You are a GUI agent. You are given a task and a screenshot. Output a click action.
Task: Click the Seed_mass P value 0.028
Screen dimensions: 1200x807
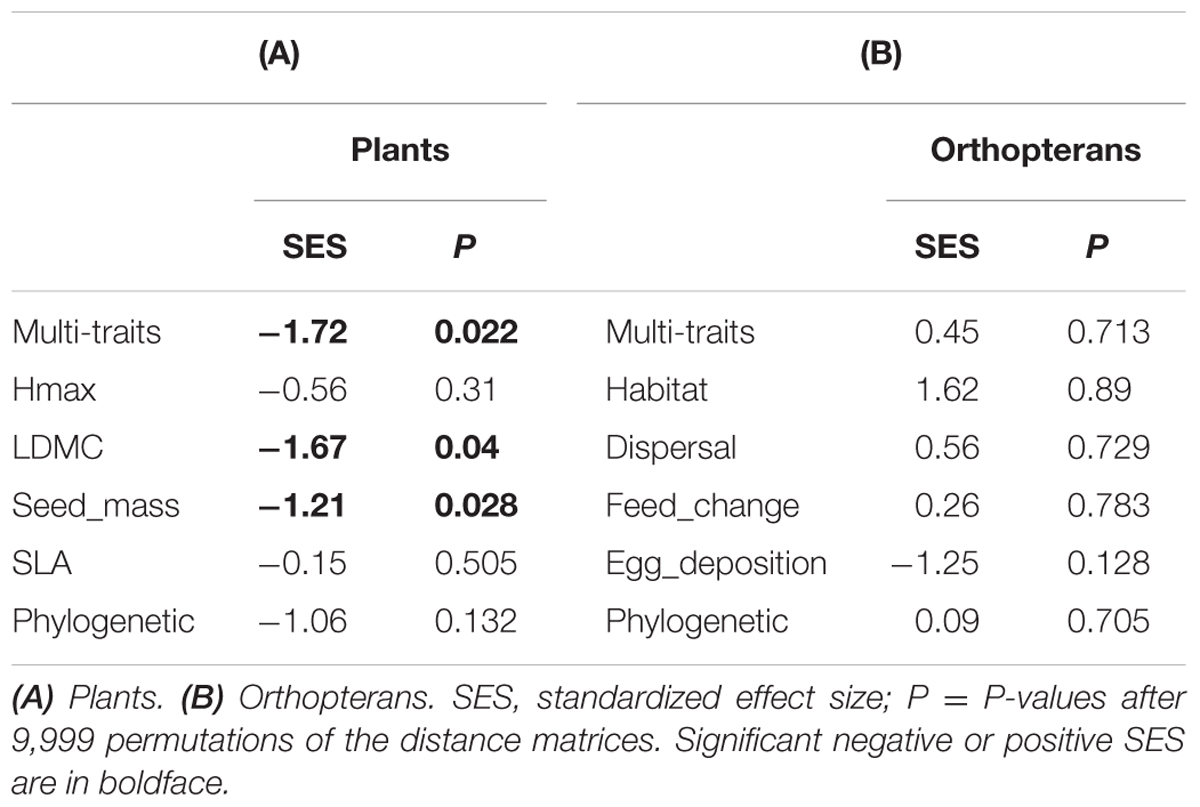click(476, 505)
